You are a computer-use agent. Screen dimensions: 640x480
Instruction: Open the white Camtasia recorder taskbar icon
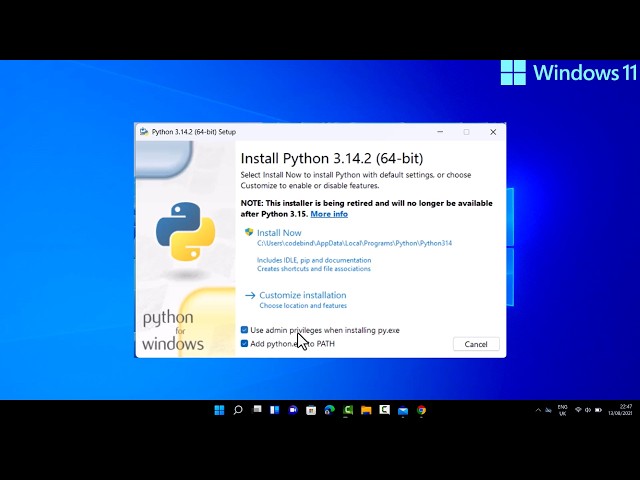pyautogui.click(x=384, y=409)
